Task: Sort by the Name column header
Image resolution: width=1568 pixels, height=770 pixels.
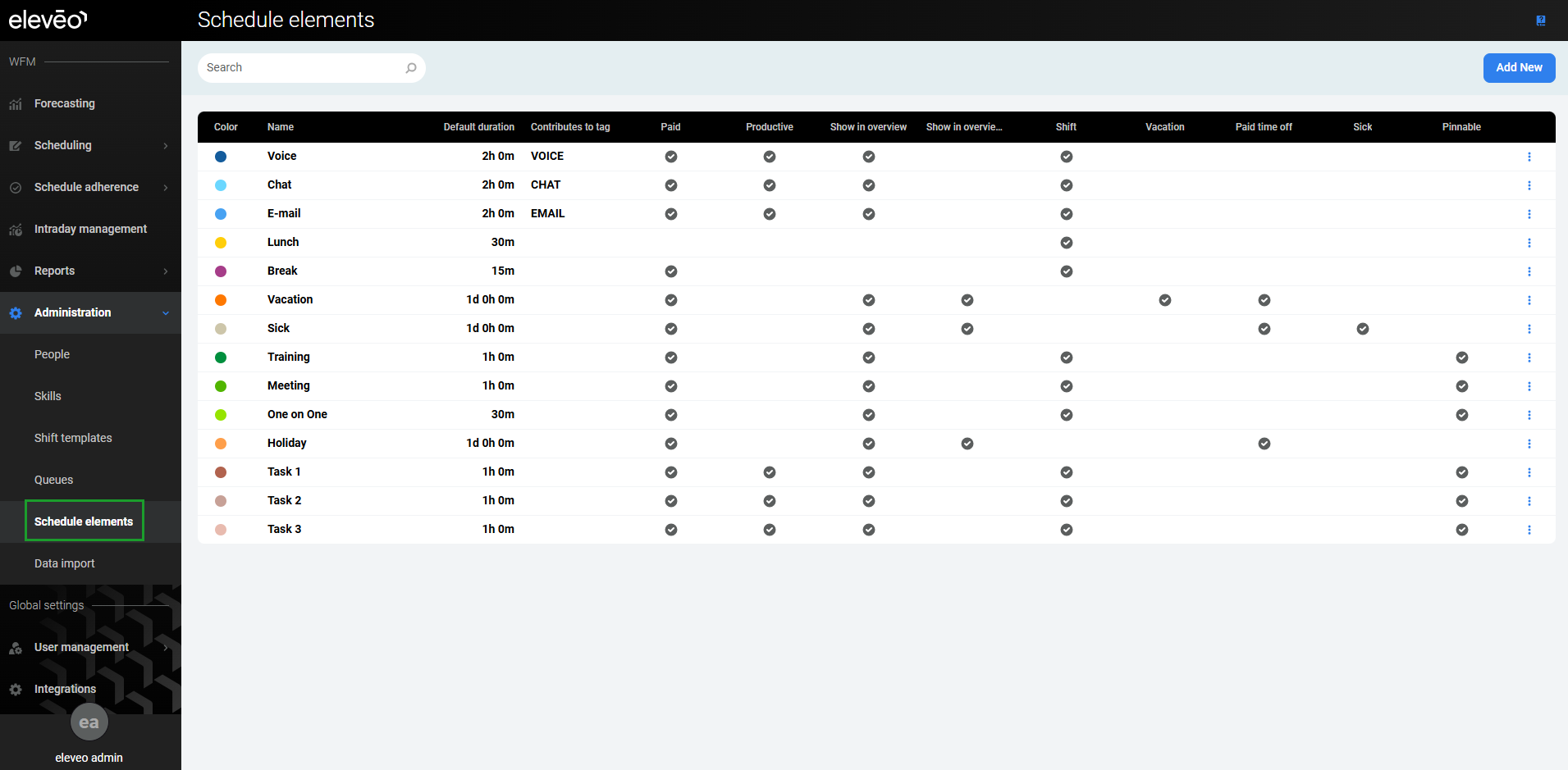Action: (281, 127)
